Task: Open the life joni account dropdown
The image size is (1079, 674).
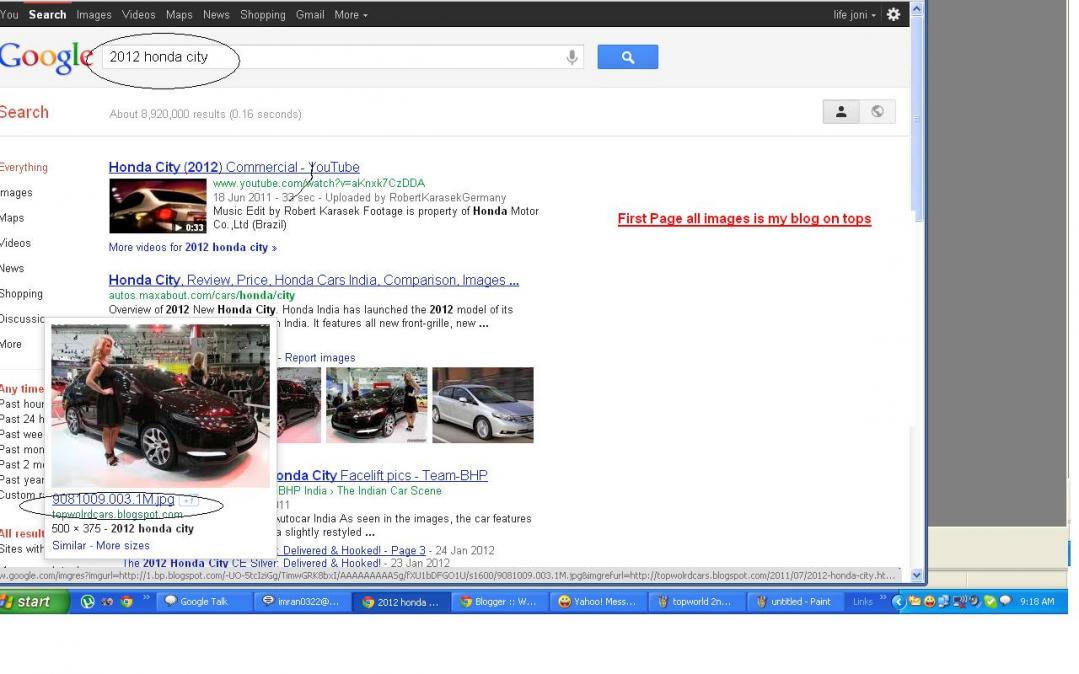Action: click(854, 14)
